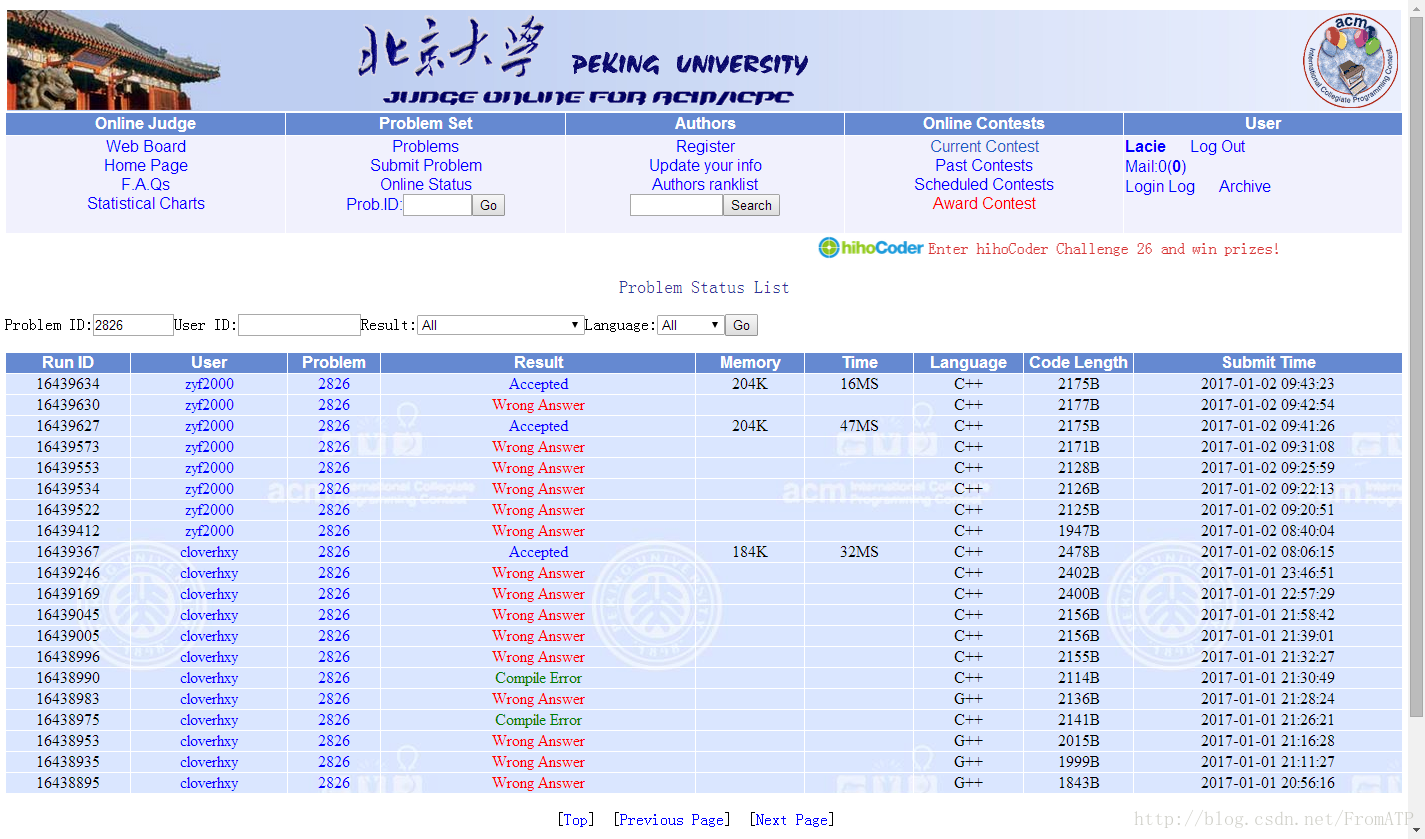
Task: Click the Top link at page bottom
Action: pos(575,820)
